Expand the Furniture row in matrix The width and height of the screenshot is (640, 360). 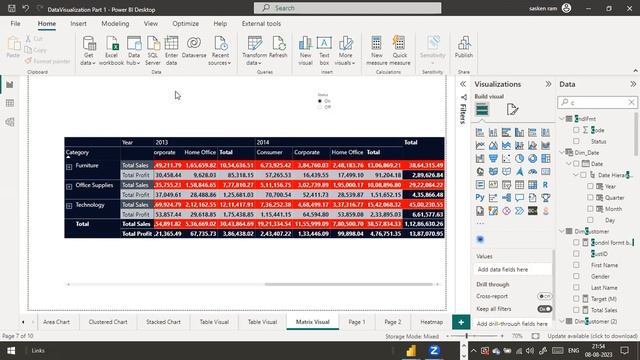point(69,167)
